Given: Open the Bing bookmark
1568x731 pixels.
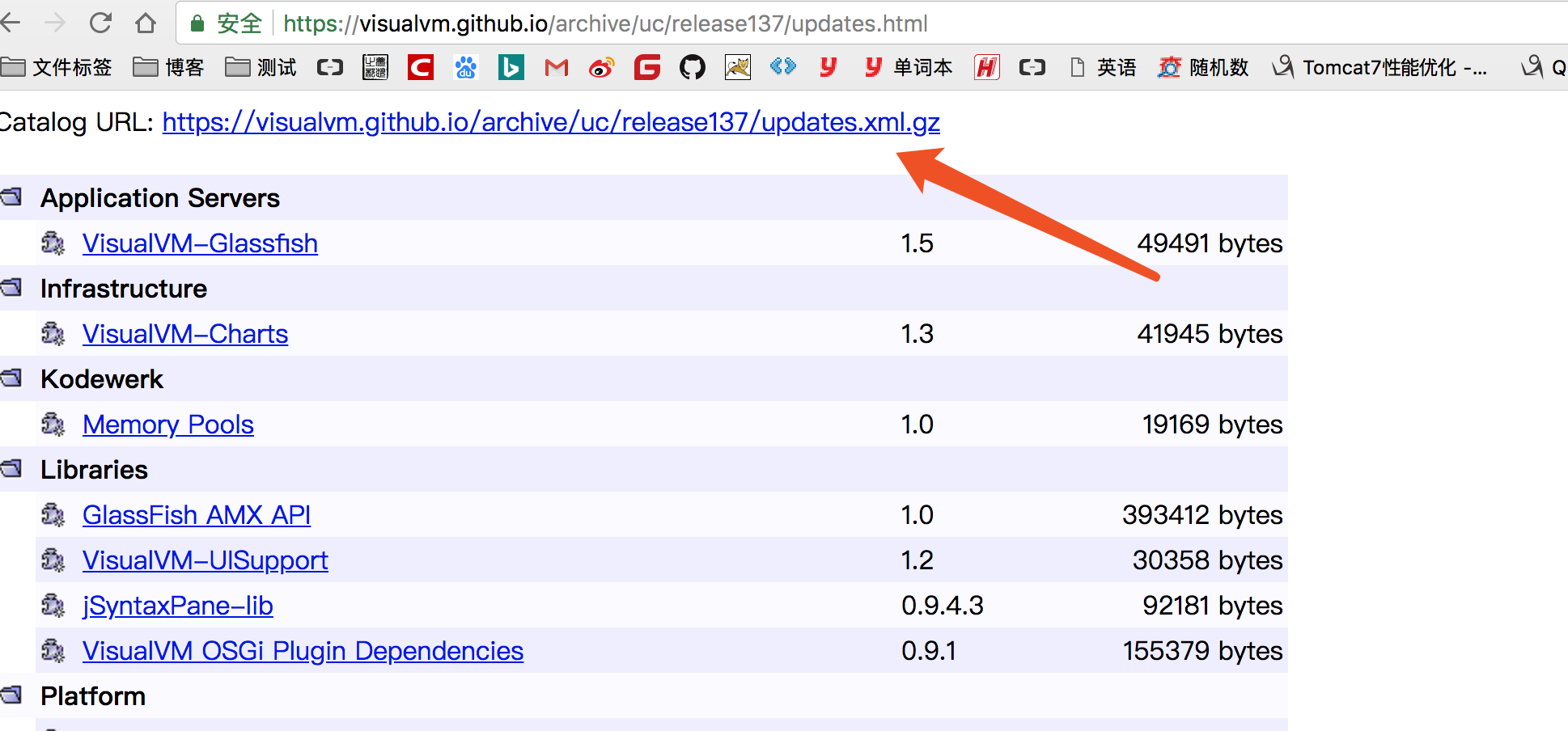Looking at the screenshot, I should [x=511, y=67].
